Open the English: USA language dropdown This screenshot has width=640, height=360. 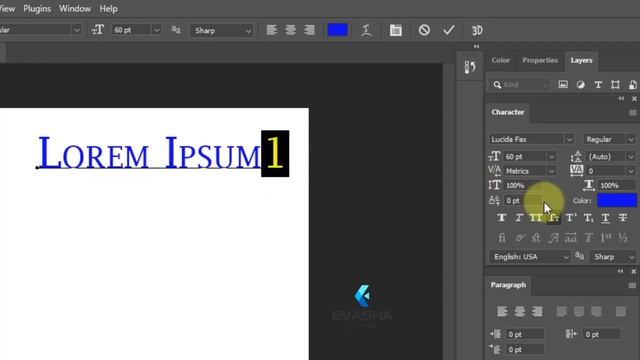pos(530,257)
